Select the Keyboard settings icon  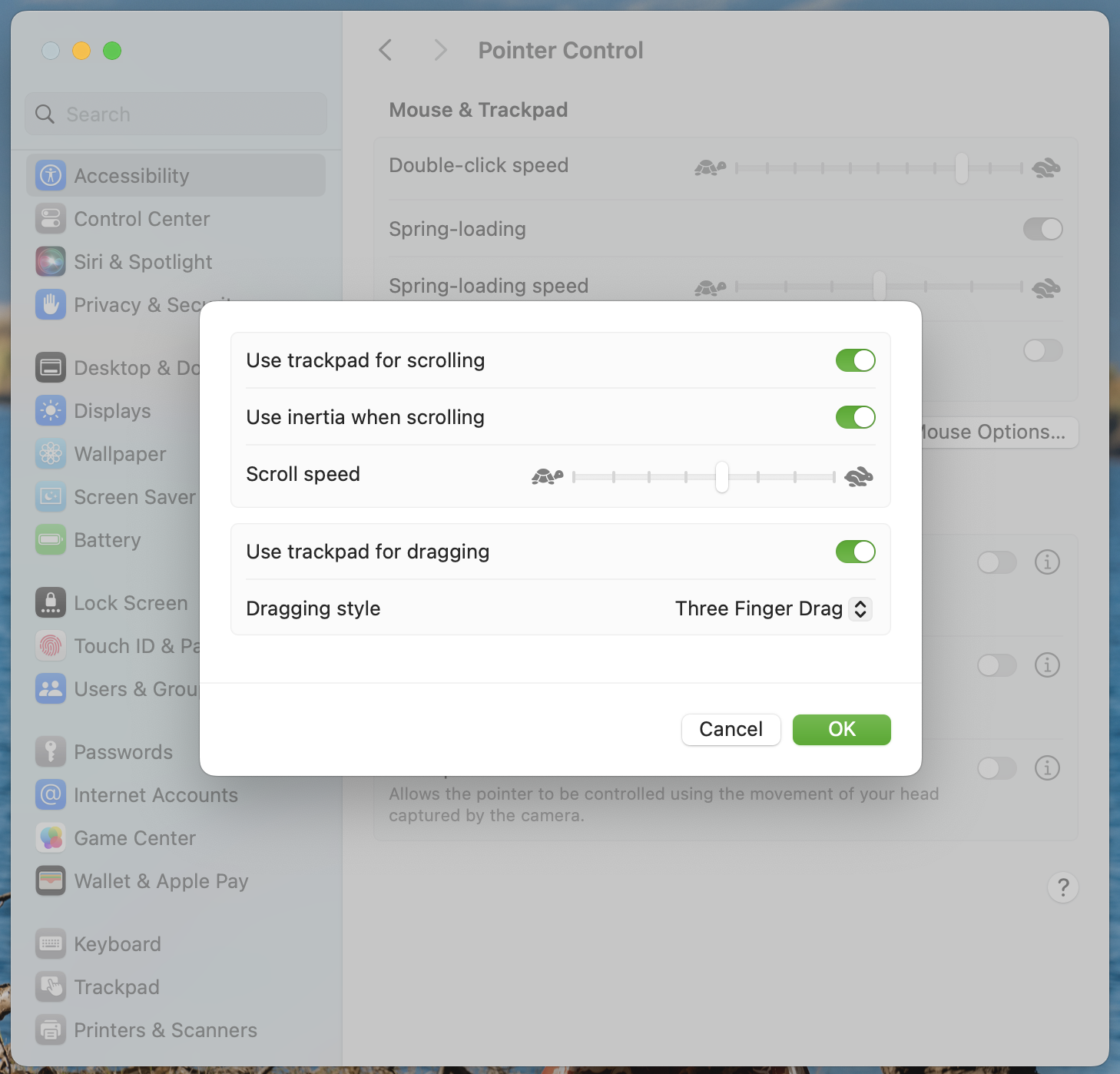51,944
